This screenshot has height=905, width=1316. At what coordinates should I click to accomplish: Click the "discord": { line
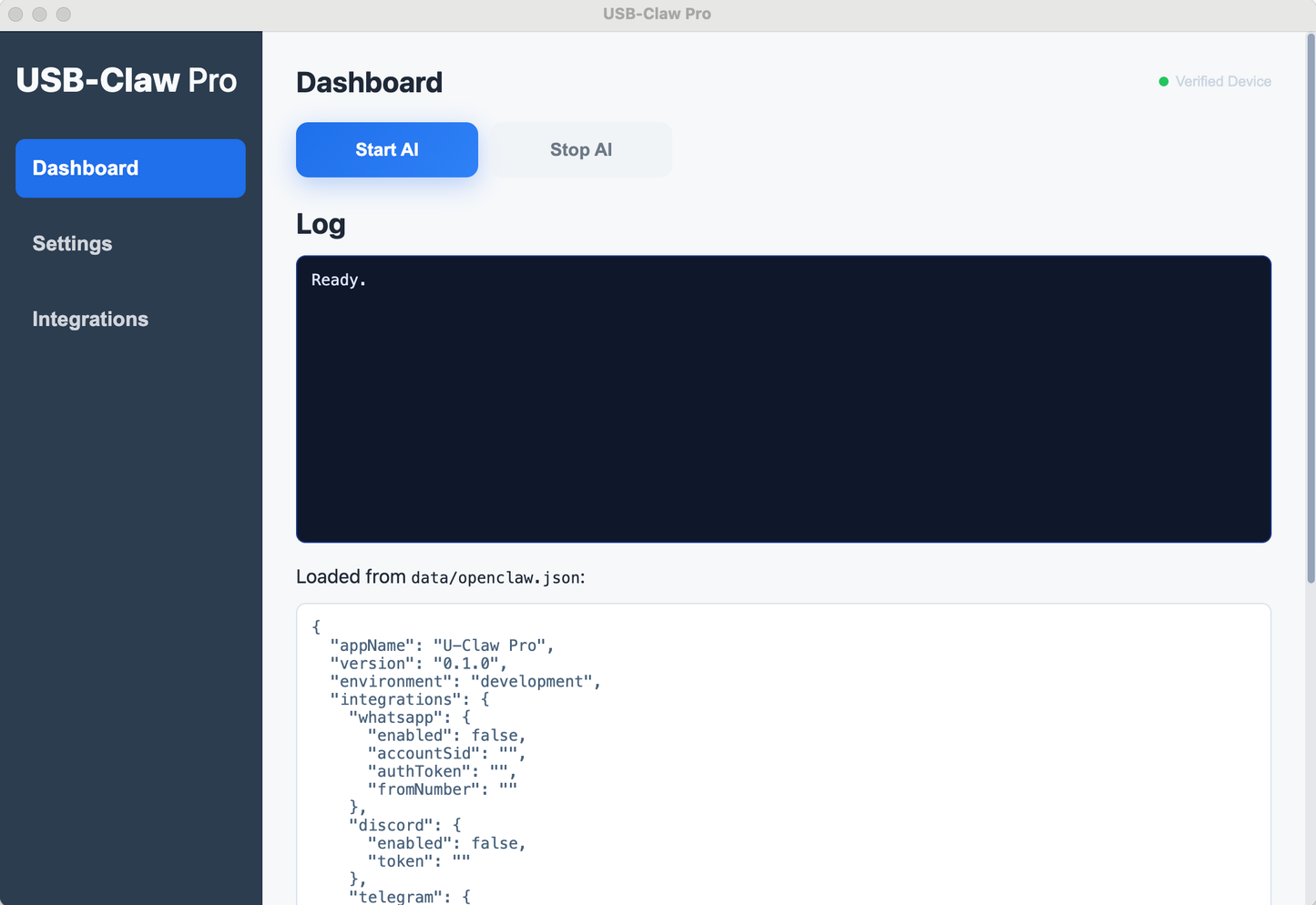405,826
